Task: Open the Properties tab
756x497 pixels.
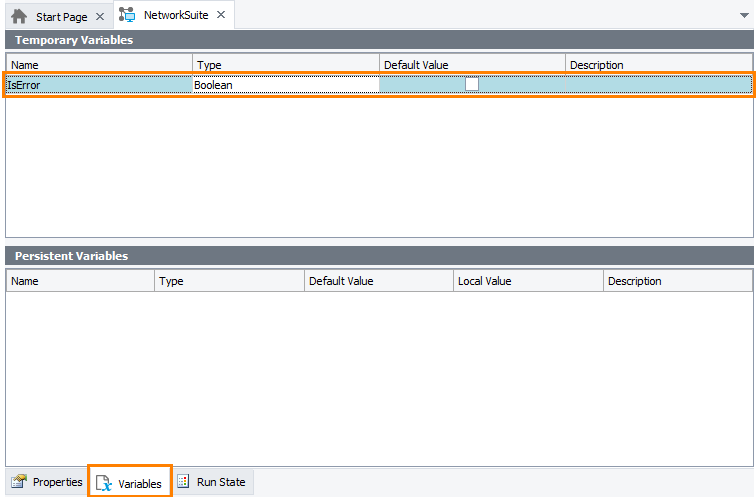Action: tap(57, 482)
